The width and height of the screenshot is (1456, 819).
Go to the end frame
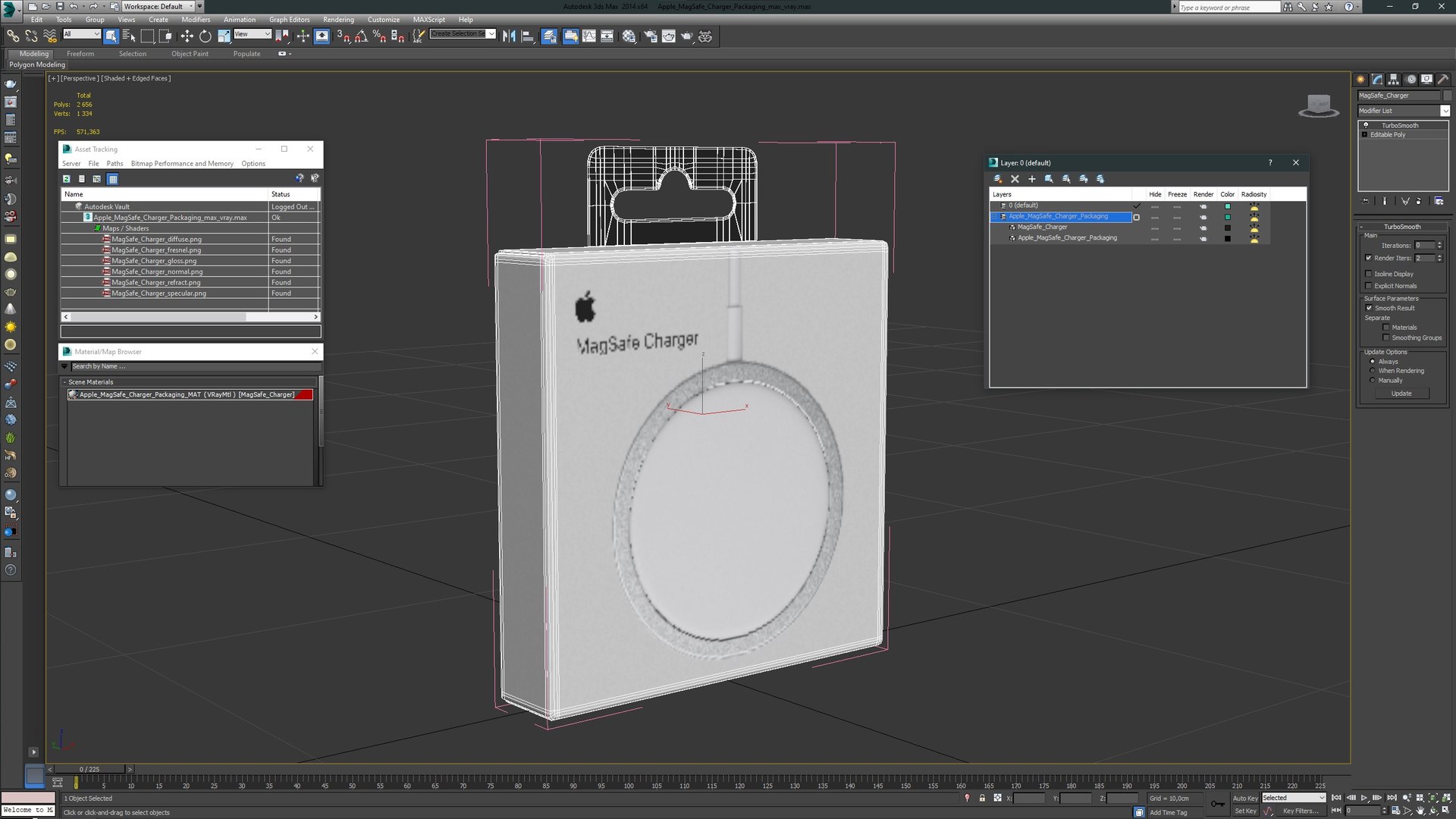tap(1392, 798)
